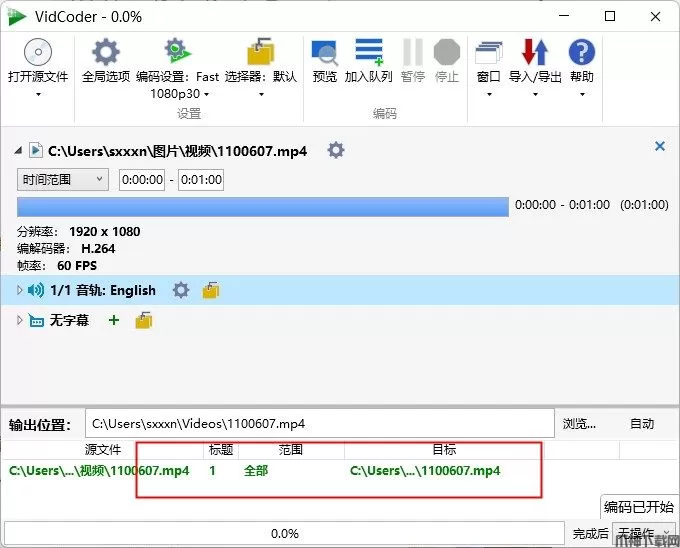The width and height of the screenshot is (680, 548).
Task: Click the frame rate value 60 FPS
Action: pyautogui.click(x=77, y=265)
